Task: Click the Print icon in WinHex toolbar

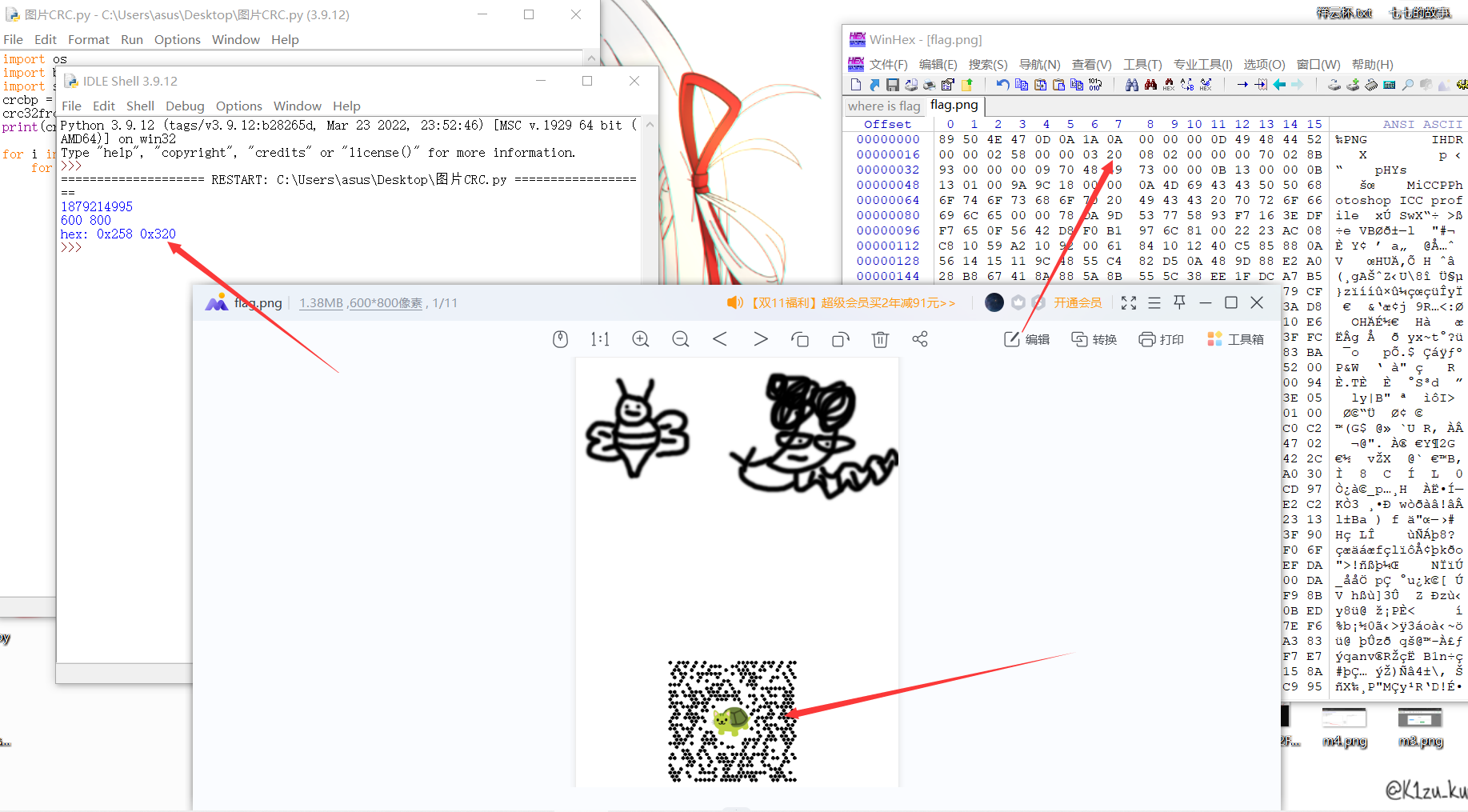Action: point(929,85)
